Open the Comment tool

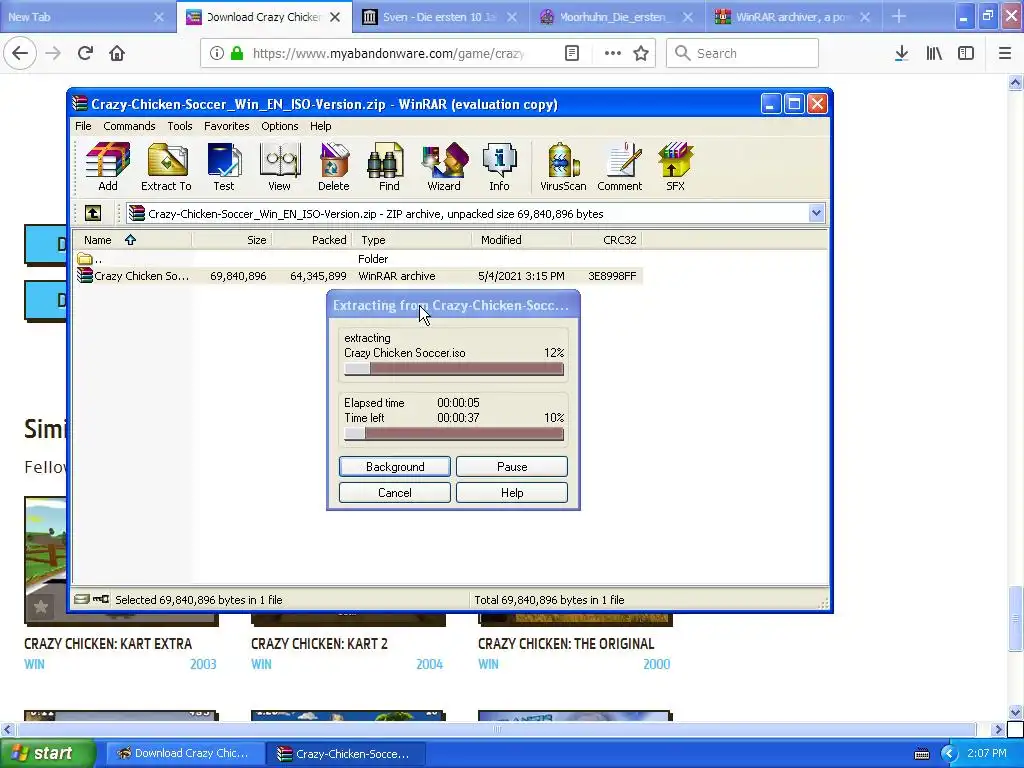pyautogui.click(x=620, y=167)
